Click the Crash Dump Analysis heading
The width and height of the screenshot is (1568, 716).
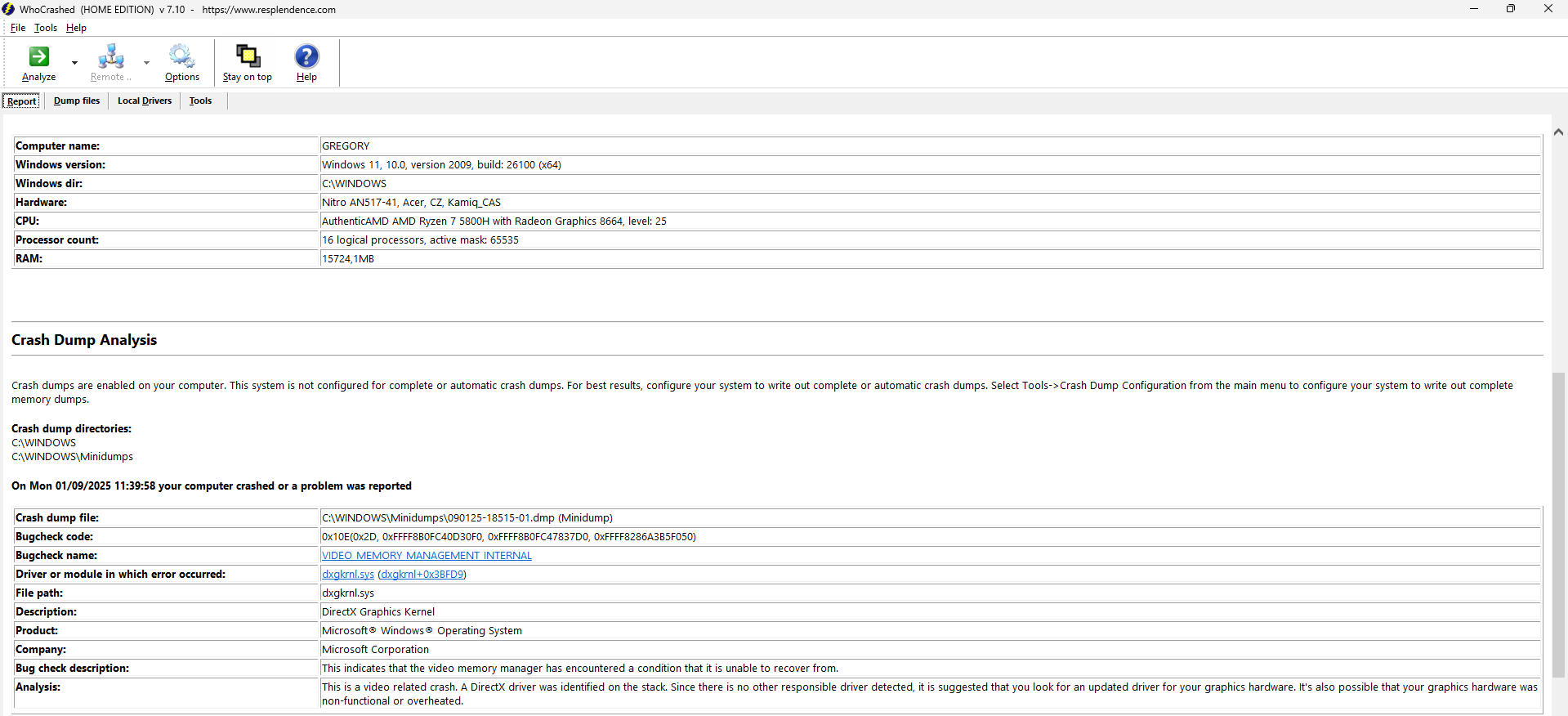(84, 340)
